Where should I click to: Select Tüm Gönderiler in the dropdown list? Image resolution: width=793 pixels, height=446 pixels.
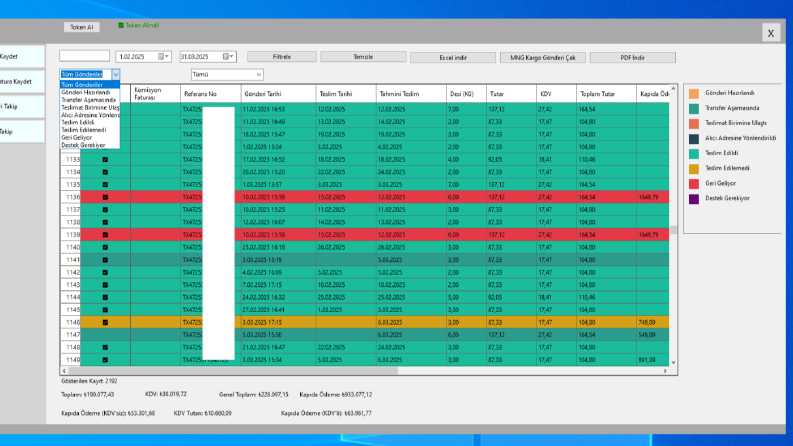[x=90, y=85]
